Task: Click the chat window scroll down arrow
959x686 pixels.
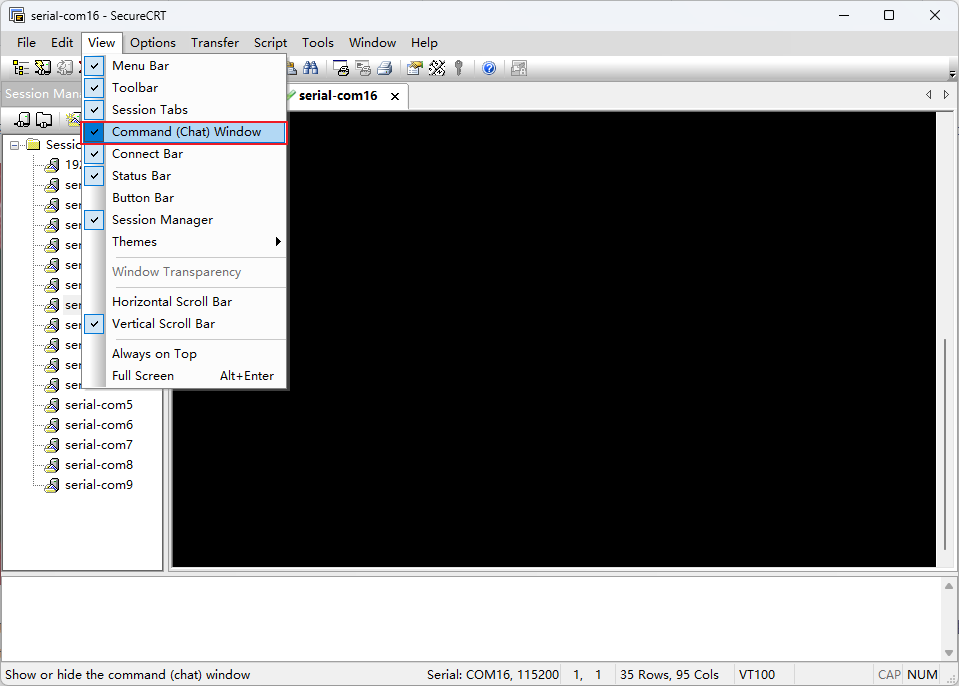Action: click(949, 652)
